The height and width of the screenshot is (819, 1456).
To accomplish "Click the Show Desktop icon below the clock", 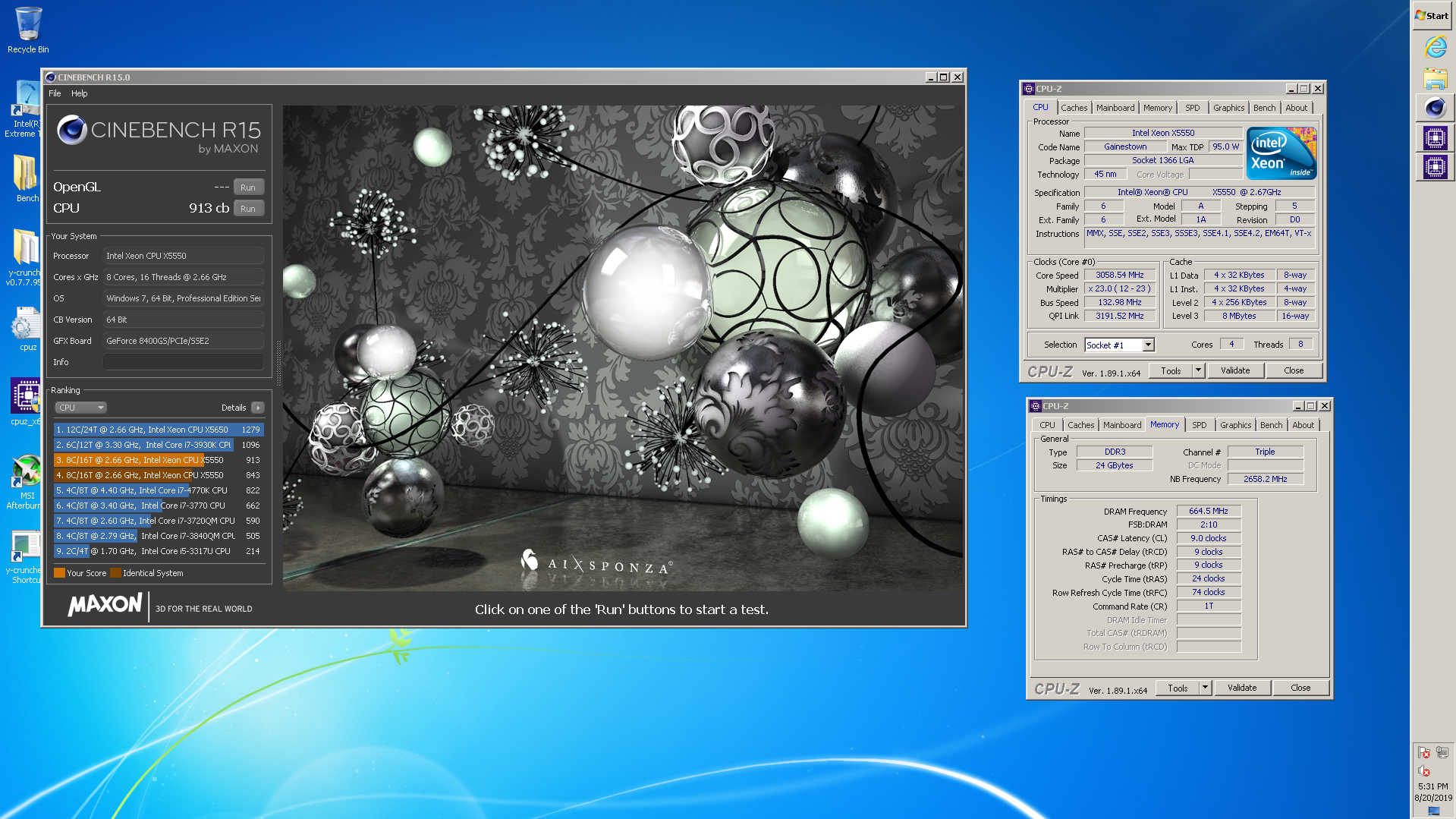I will coord(1433,811).
